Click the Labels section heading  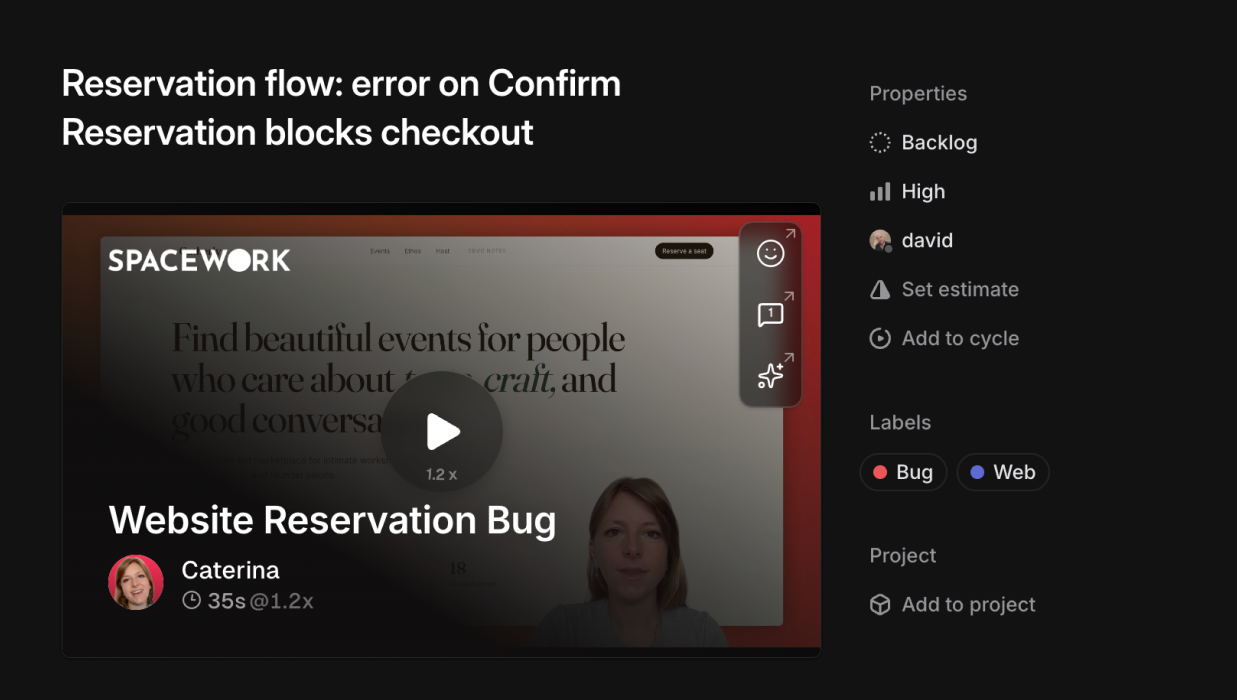(900, 422)
